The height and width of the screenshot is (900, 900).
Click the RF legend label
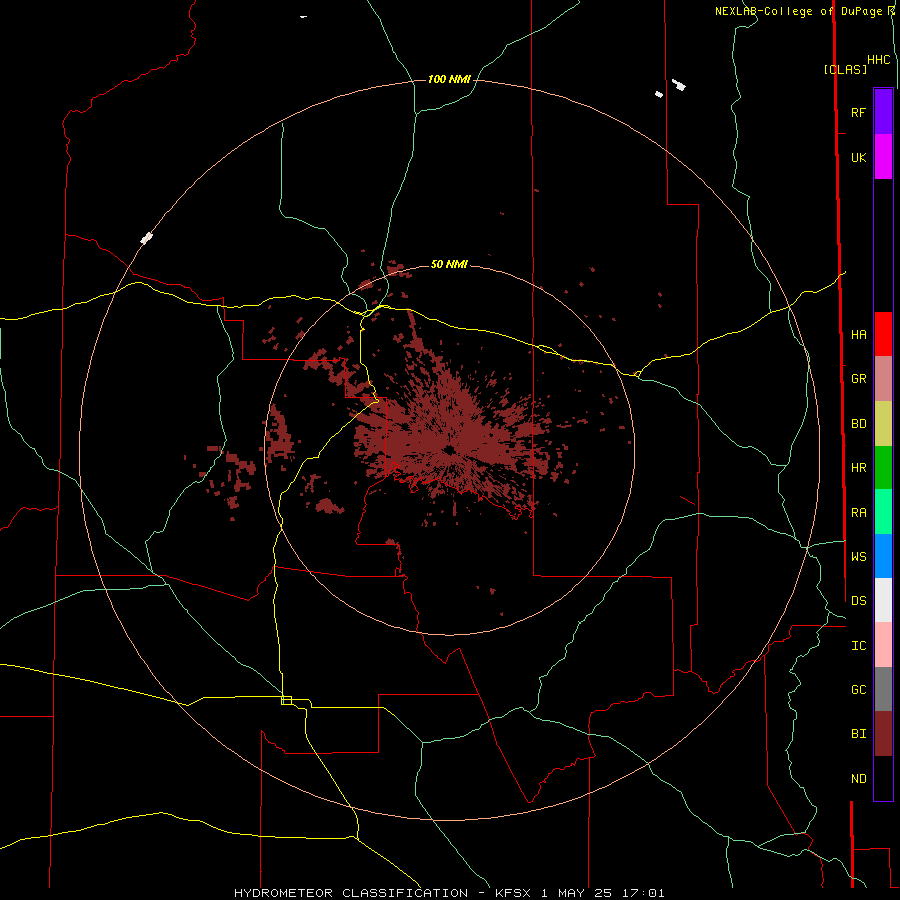click(x=858, y=112)
